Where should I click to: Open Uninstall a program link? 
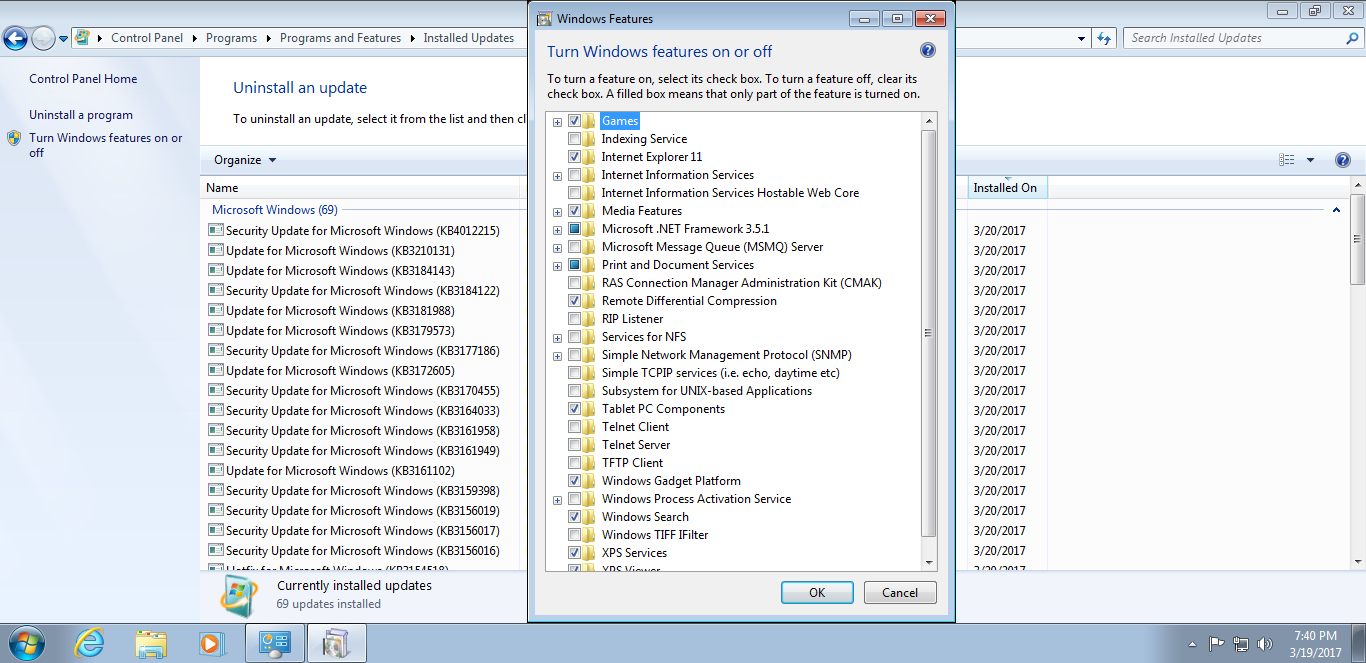(81, 115)
